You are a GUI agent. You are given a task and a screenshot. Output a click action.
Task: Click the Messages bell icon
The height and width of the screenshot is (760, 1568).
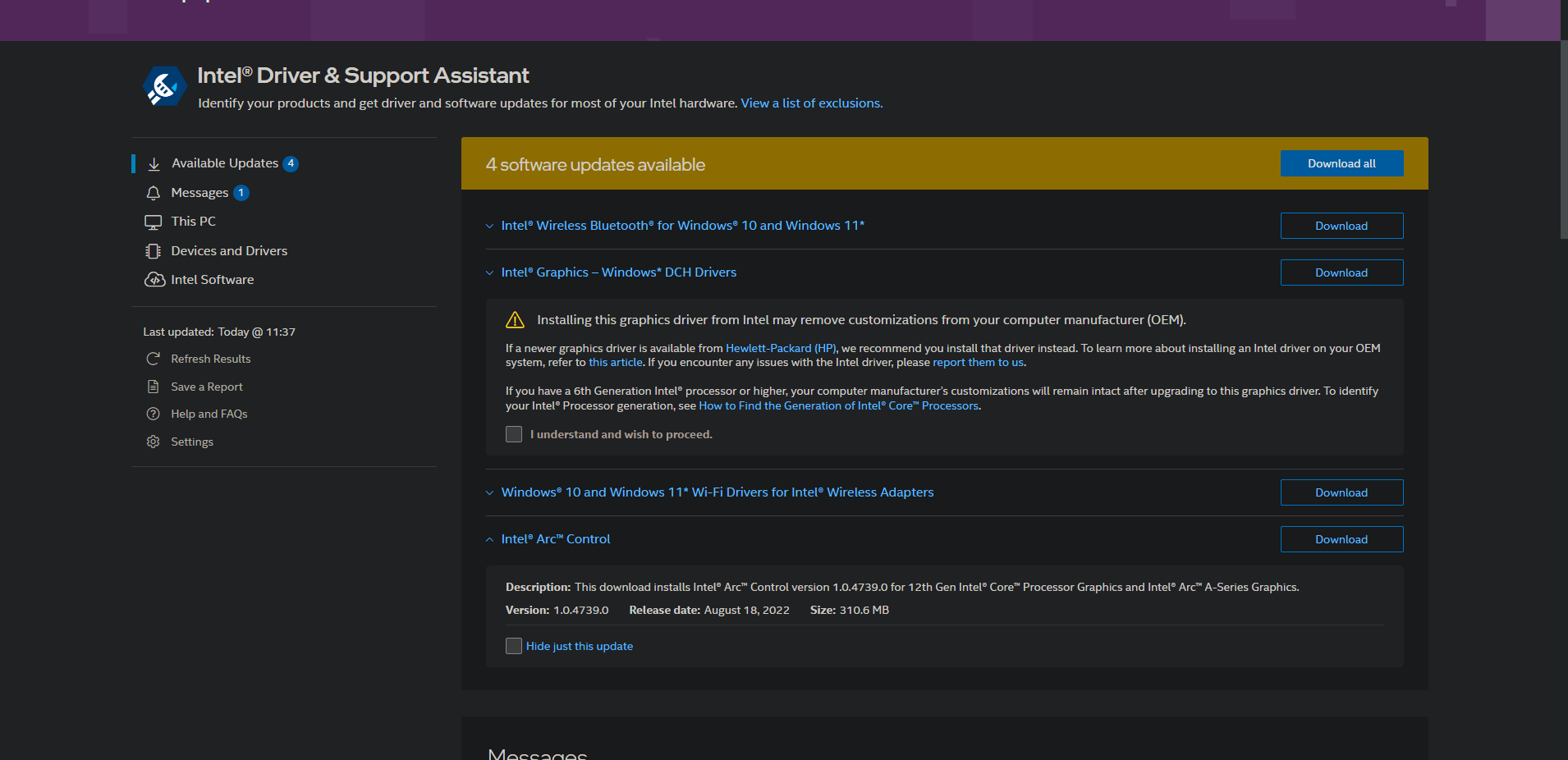tap(154, 193)
